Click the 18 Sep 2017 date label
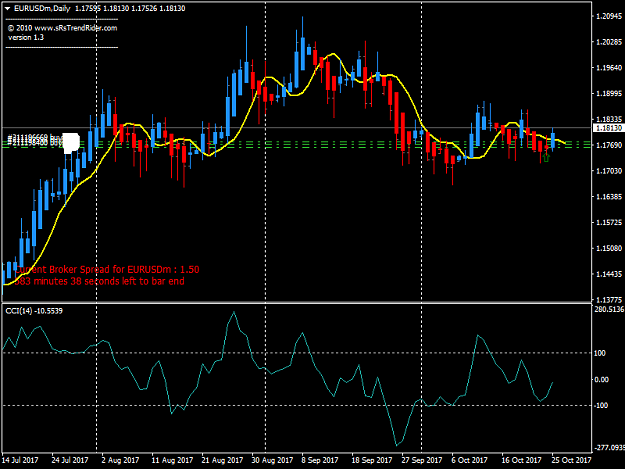This screenshot has height=469, width=625. click(372, 460)
